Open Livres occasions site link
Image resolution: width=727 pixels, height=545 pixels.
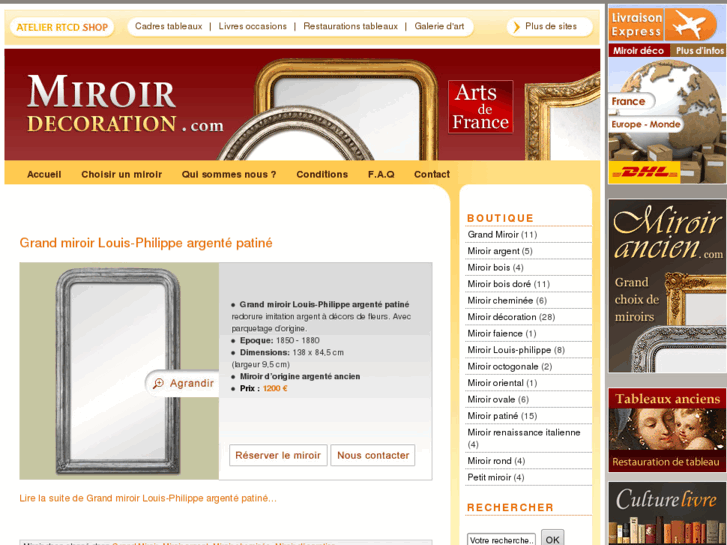click(x=253, y=26)
